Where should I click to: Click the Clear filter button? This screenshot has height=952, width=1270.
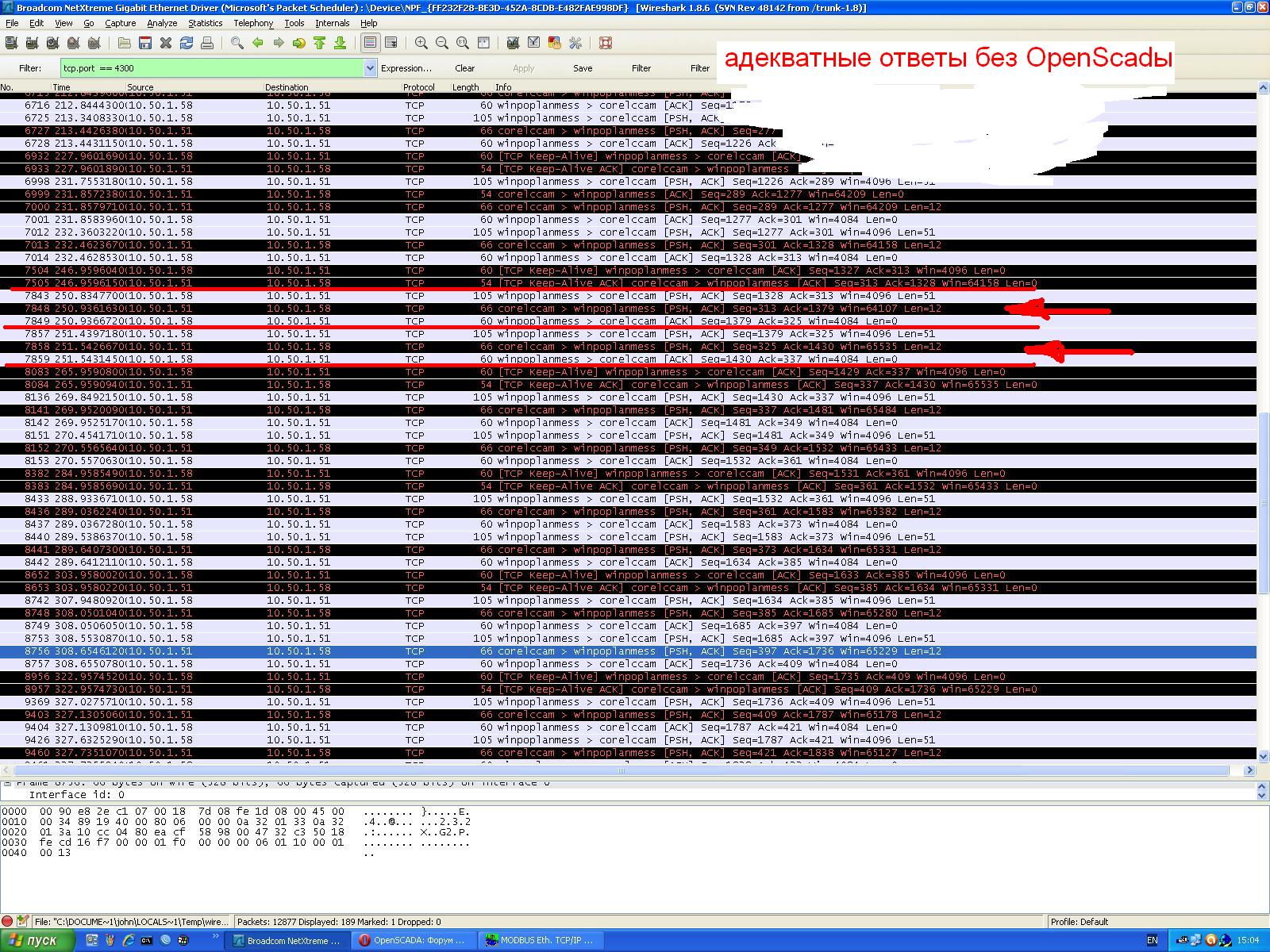click(464, 68)
